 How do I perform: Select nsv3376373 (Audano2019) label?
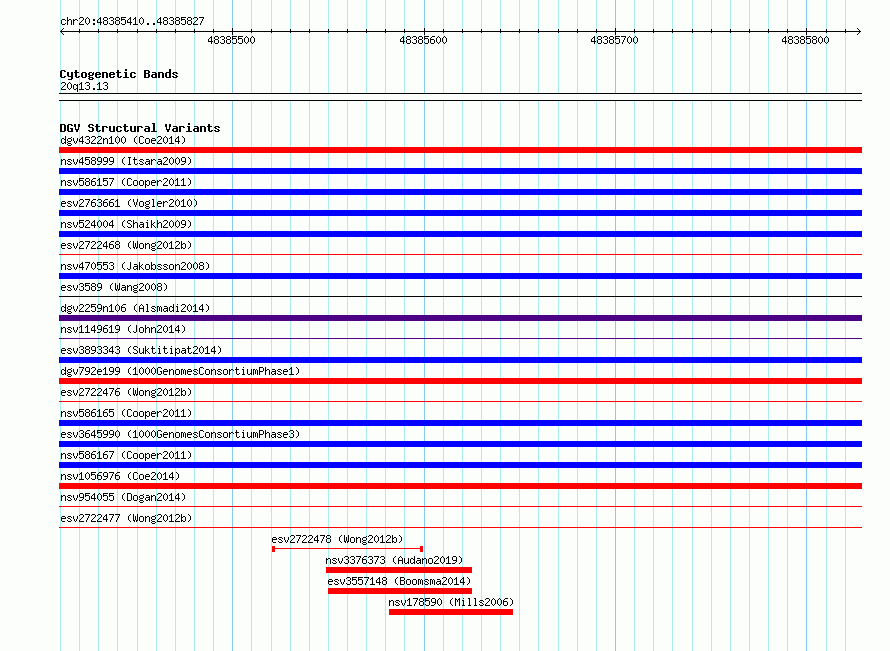pyautogui.click(x=394, y=560)
